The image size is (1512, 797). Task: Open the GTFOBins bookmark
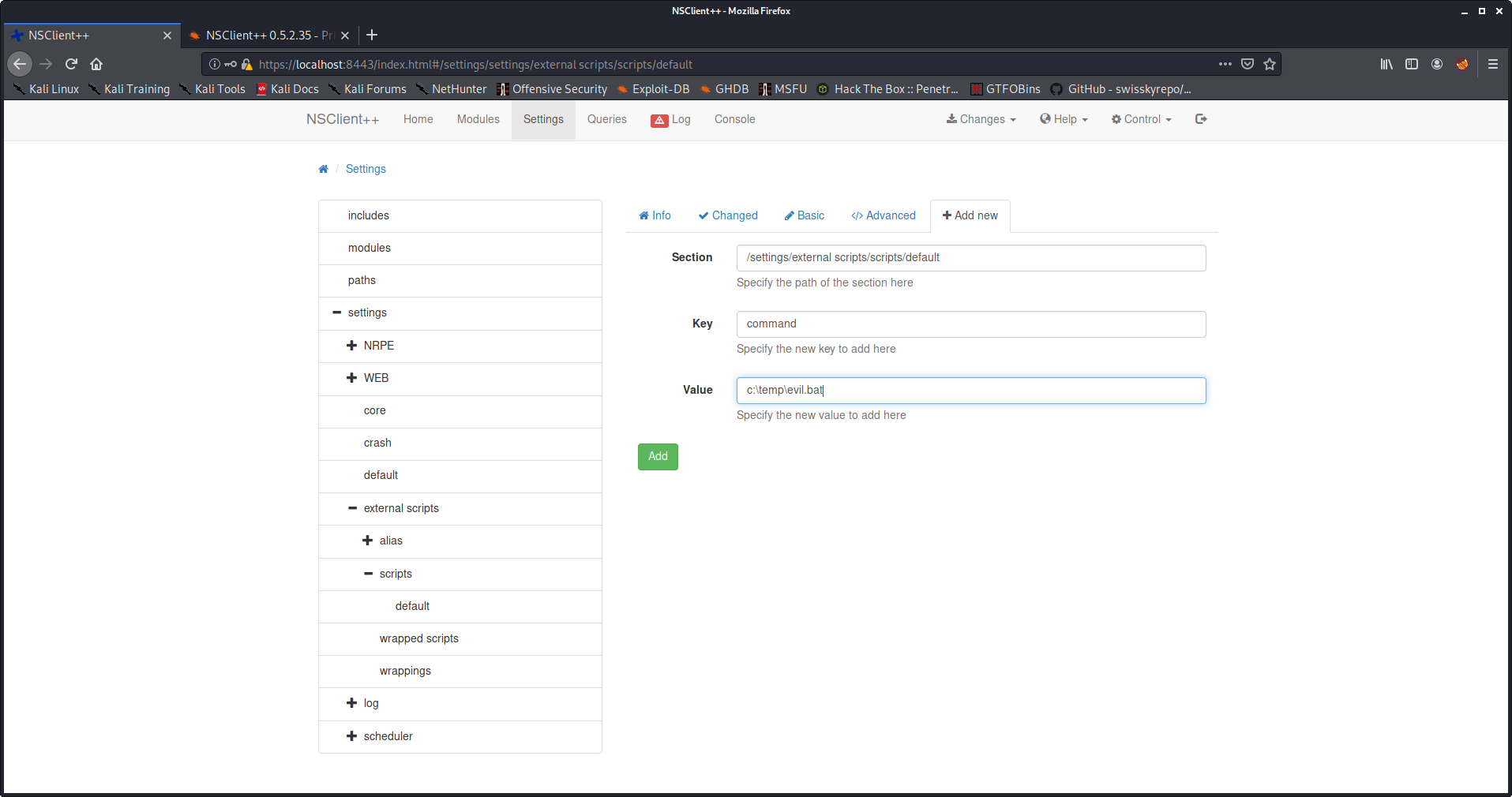pyautogui.click(x=1005, y=89)
